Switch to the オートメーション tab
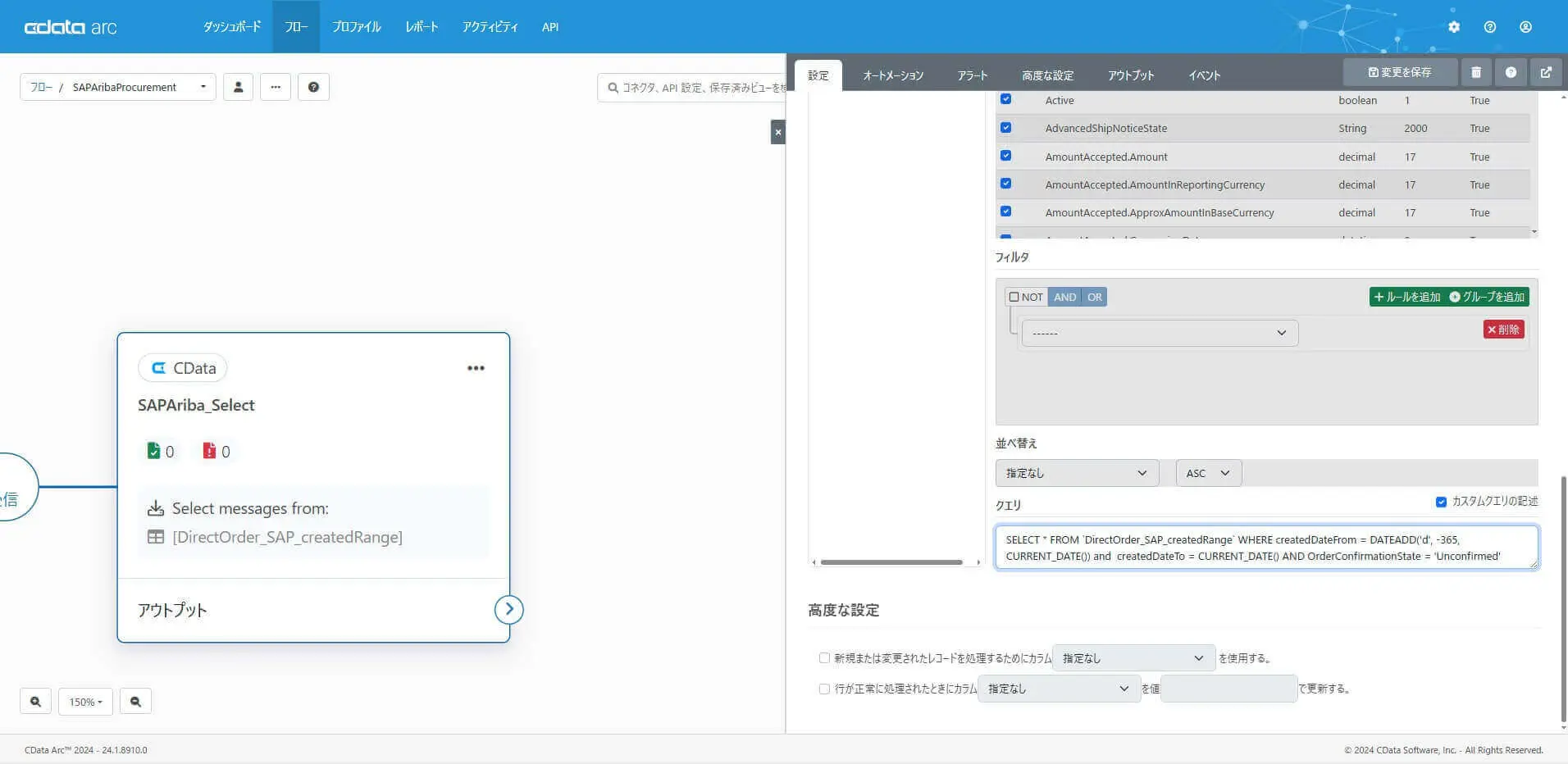 point(893,75)
